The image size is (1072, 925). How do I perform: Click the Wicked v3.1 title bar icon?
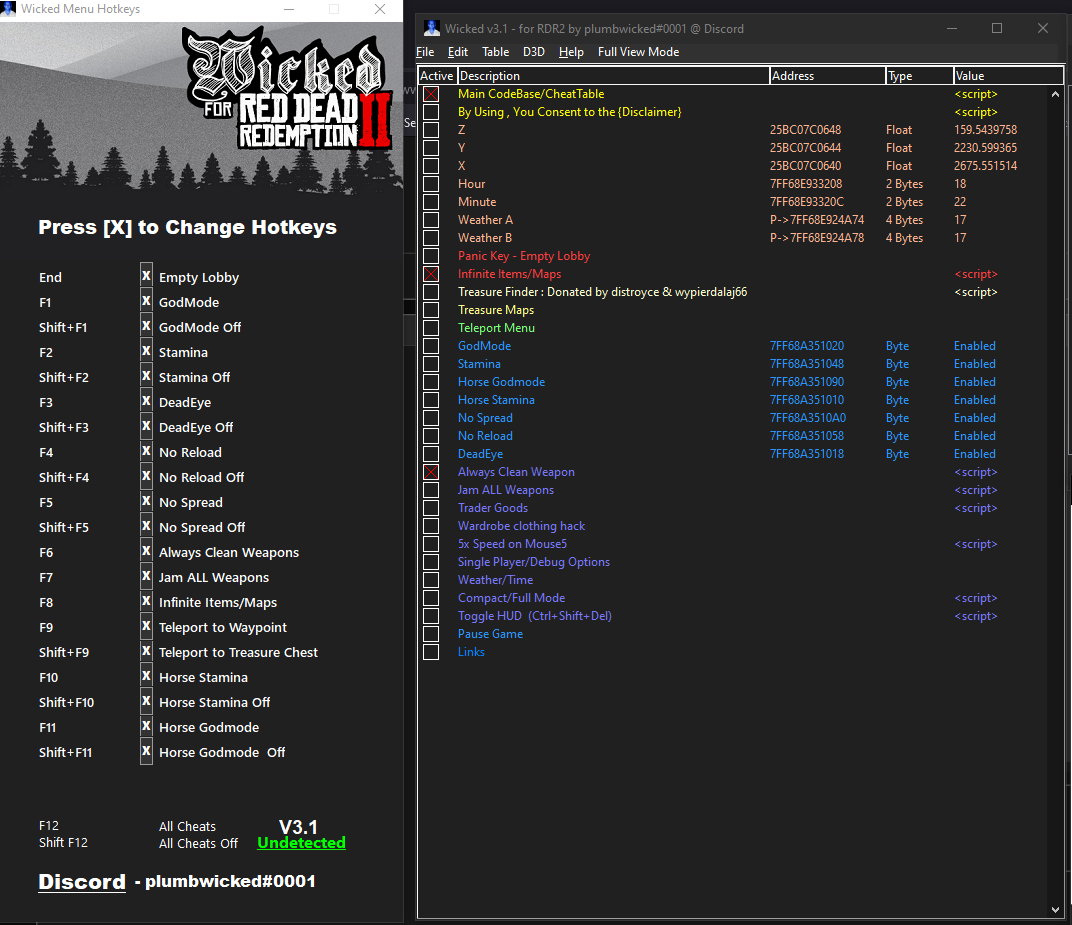(431, 27)
